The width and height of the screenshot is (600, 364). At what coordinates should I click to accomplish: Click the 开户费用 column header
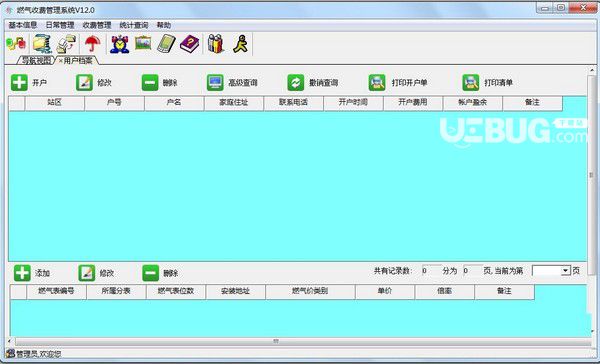(413, 103)
